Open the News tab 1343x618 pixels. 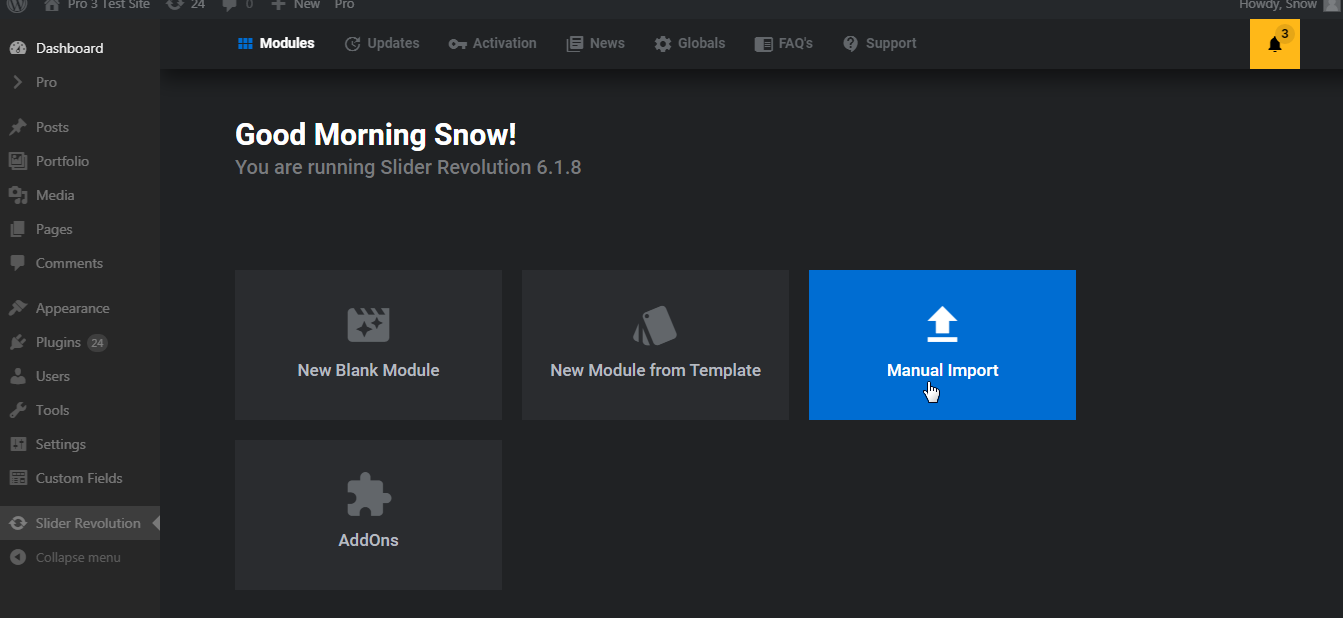[596, 43]
